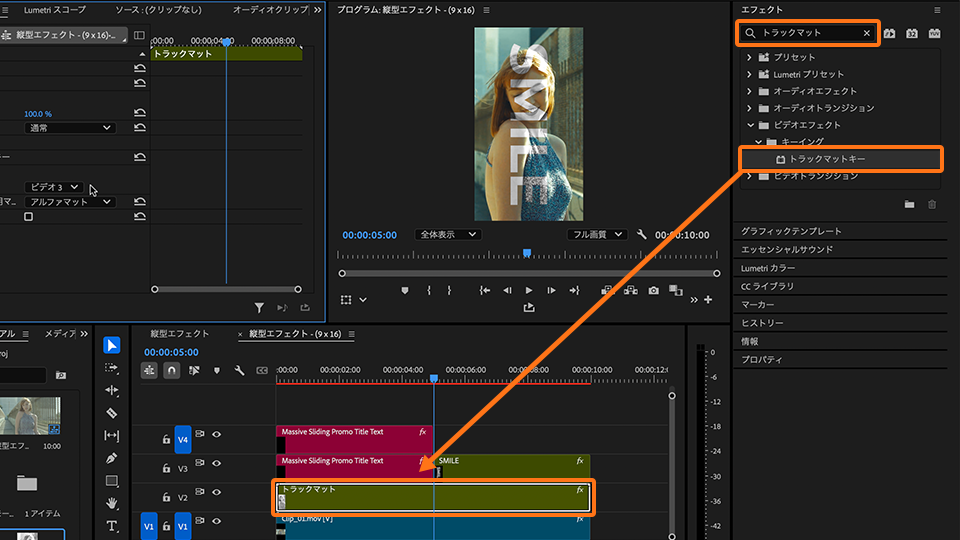
Task: Click the Lift button
Action: tap(607, 291)
